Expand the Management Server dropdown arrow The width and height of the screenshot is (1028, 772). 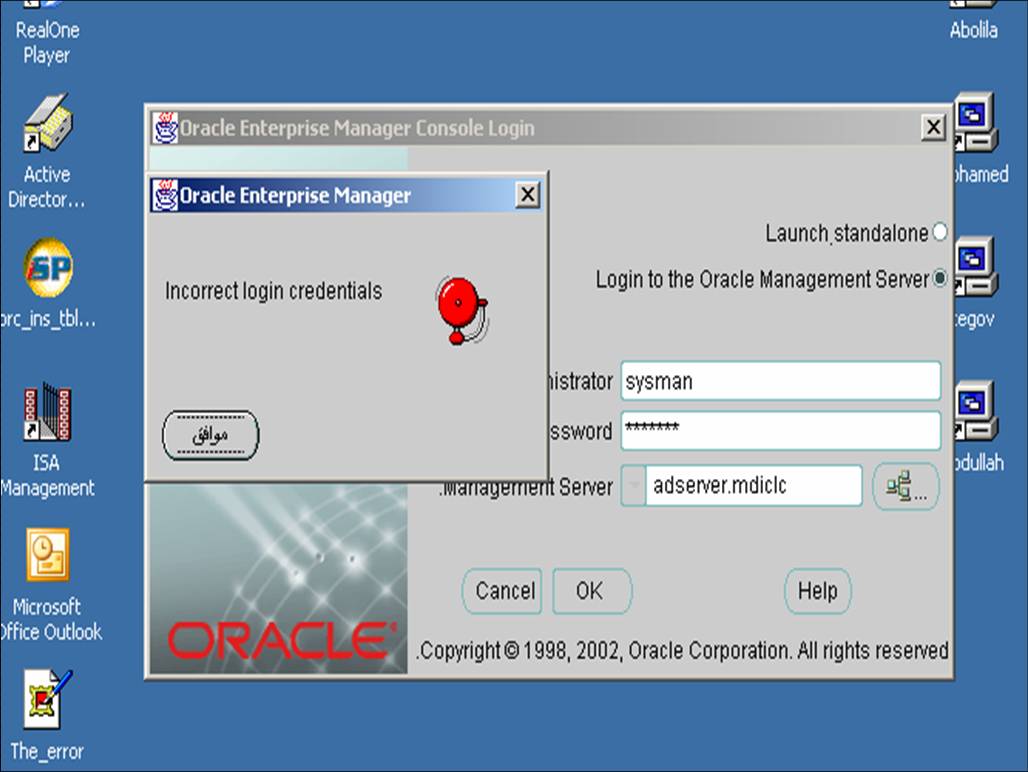click(x=633, y=487)
